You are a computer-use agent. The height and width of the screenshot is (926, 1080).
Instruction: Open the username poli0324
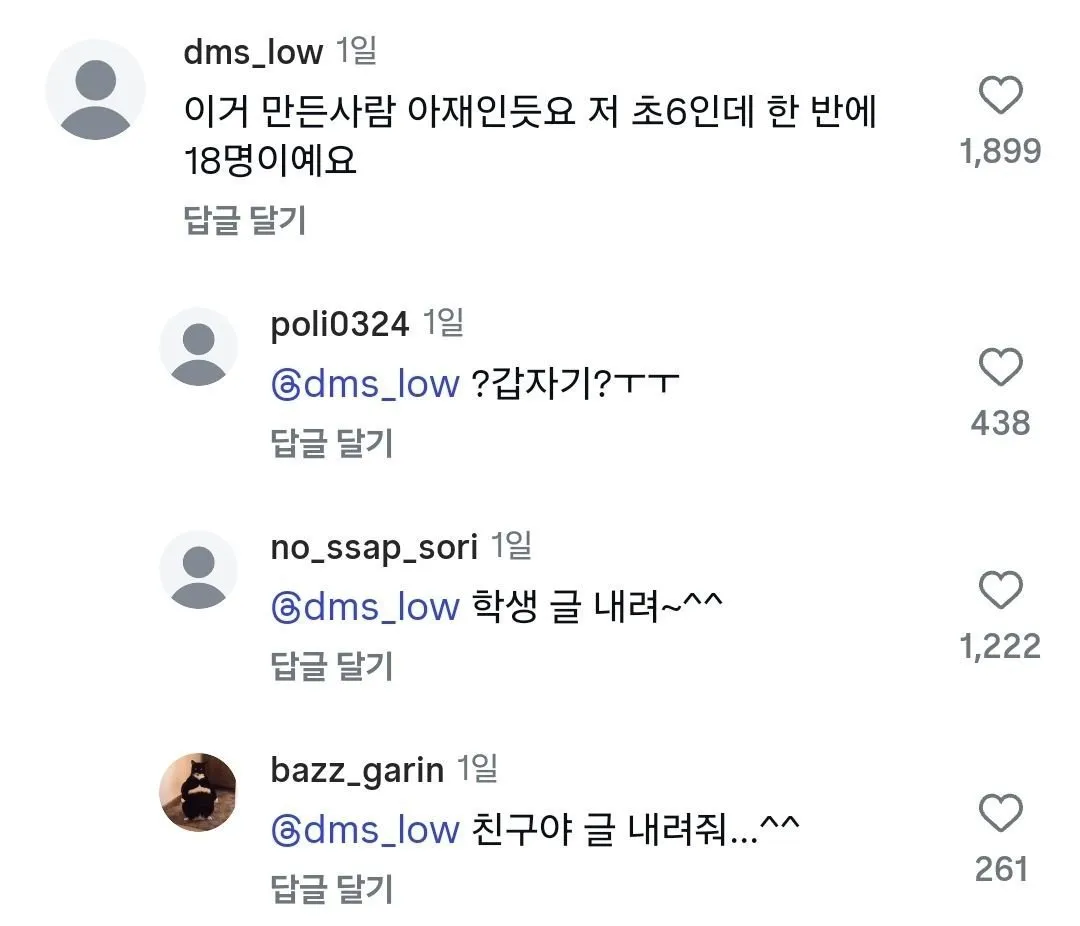point(337,323)
